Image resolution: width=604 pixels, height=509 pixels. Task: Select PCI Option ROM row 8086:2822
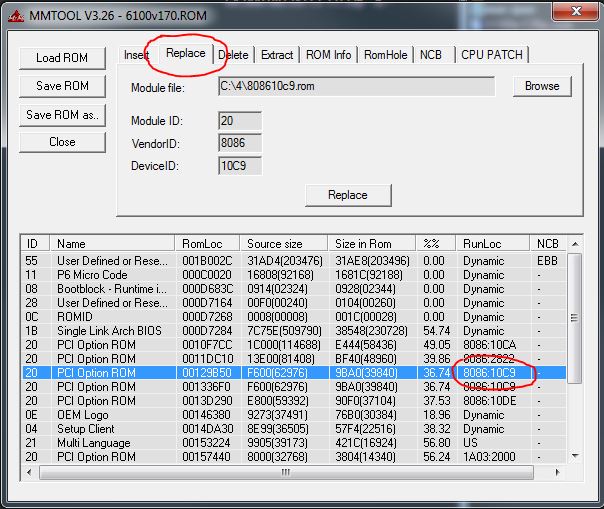(294, 359)
